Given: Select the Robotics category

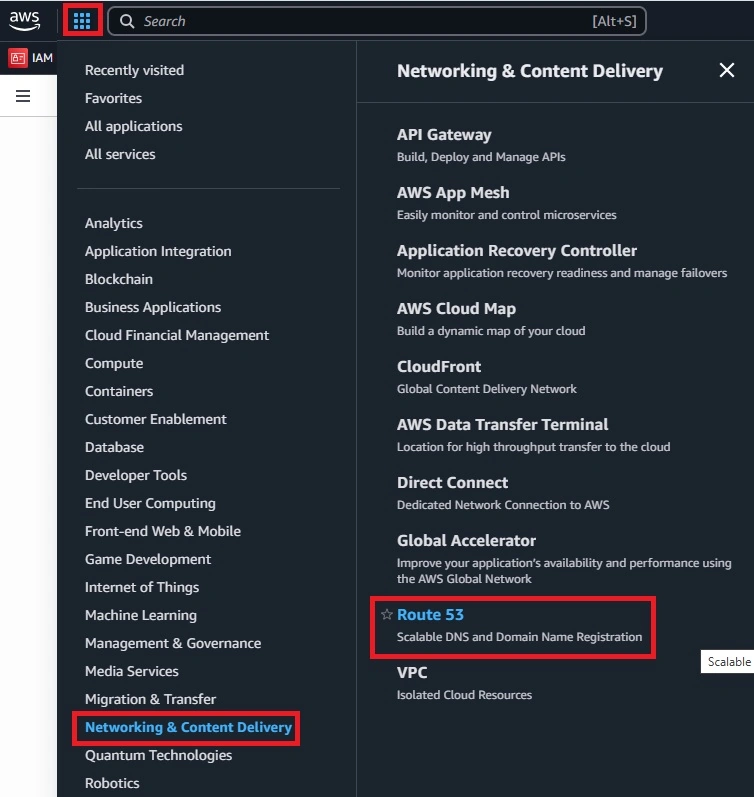Looking at the screenshot, I should pos(112,783).
